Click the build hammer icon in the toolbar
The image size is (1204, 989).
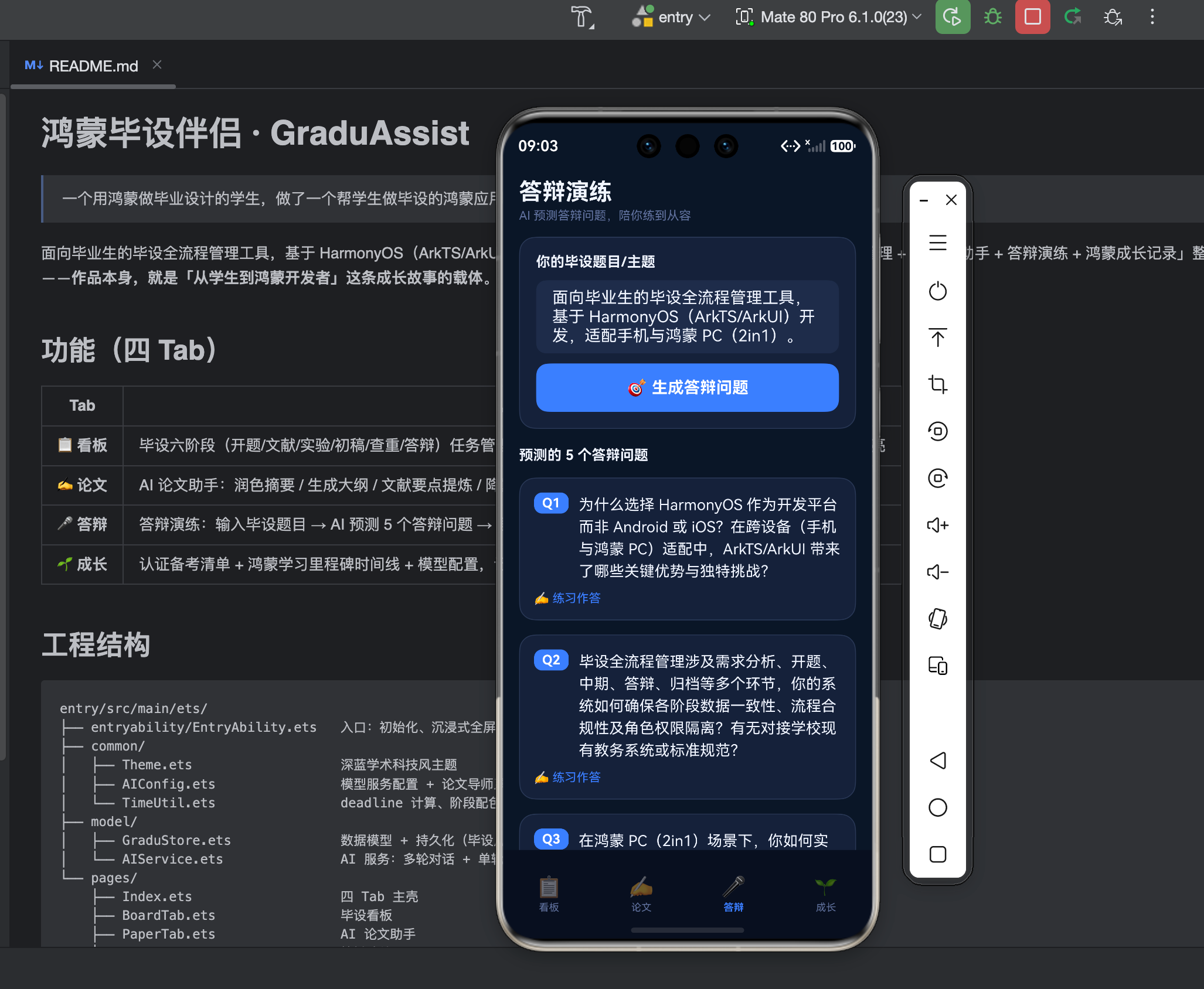point(583,17)
